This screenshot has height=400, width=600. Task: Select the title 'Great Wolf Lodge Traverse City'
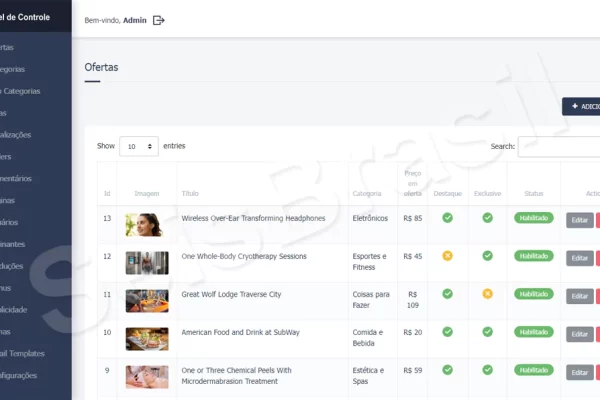point(231,294)
